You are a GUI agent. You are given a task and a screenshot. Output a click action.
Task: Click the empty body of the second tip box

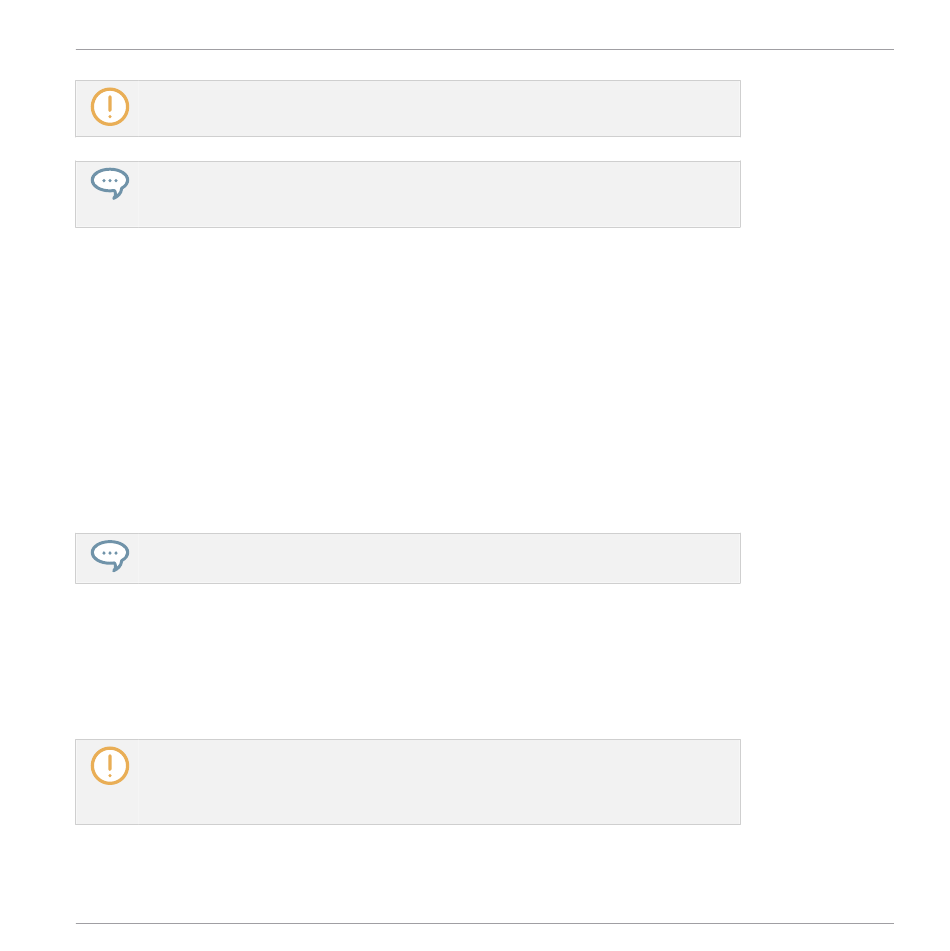(x=438, y=195)
